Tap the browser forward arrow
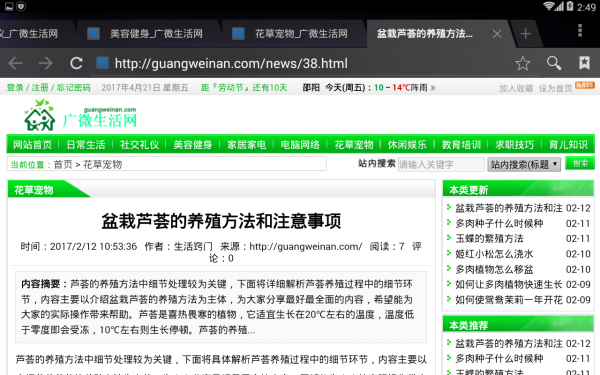600x375 pixels. coord(46,63)
